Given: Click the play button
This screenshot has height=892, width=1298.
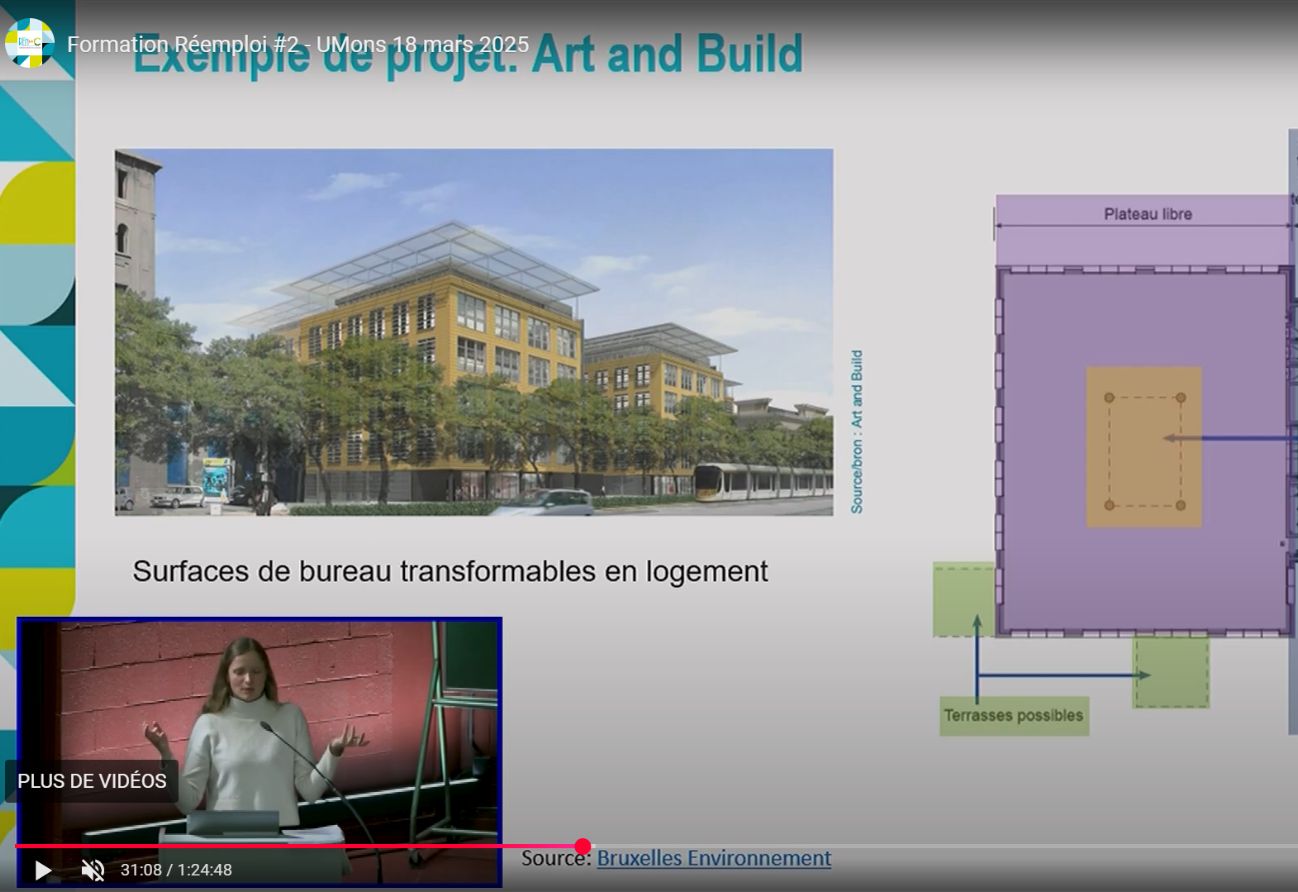Looking at the screenshot, I should point(43,870).
